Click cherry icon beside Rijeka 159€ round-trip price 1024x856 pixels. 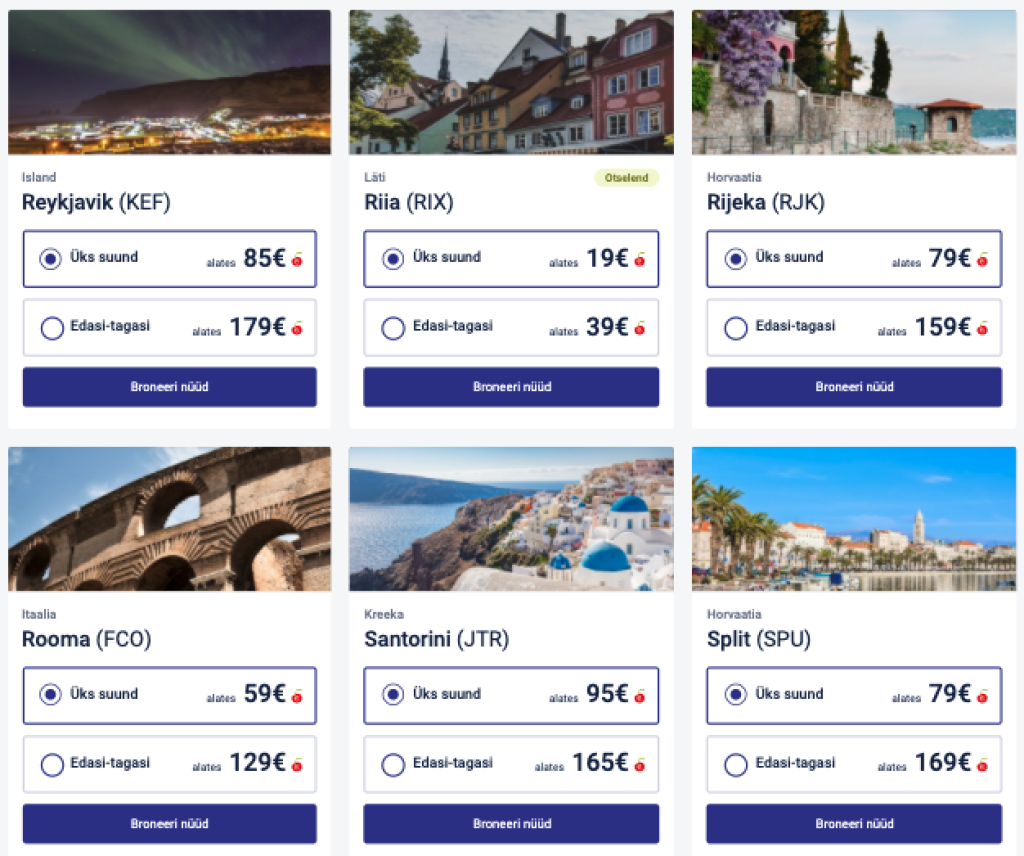pos(982,328)
